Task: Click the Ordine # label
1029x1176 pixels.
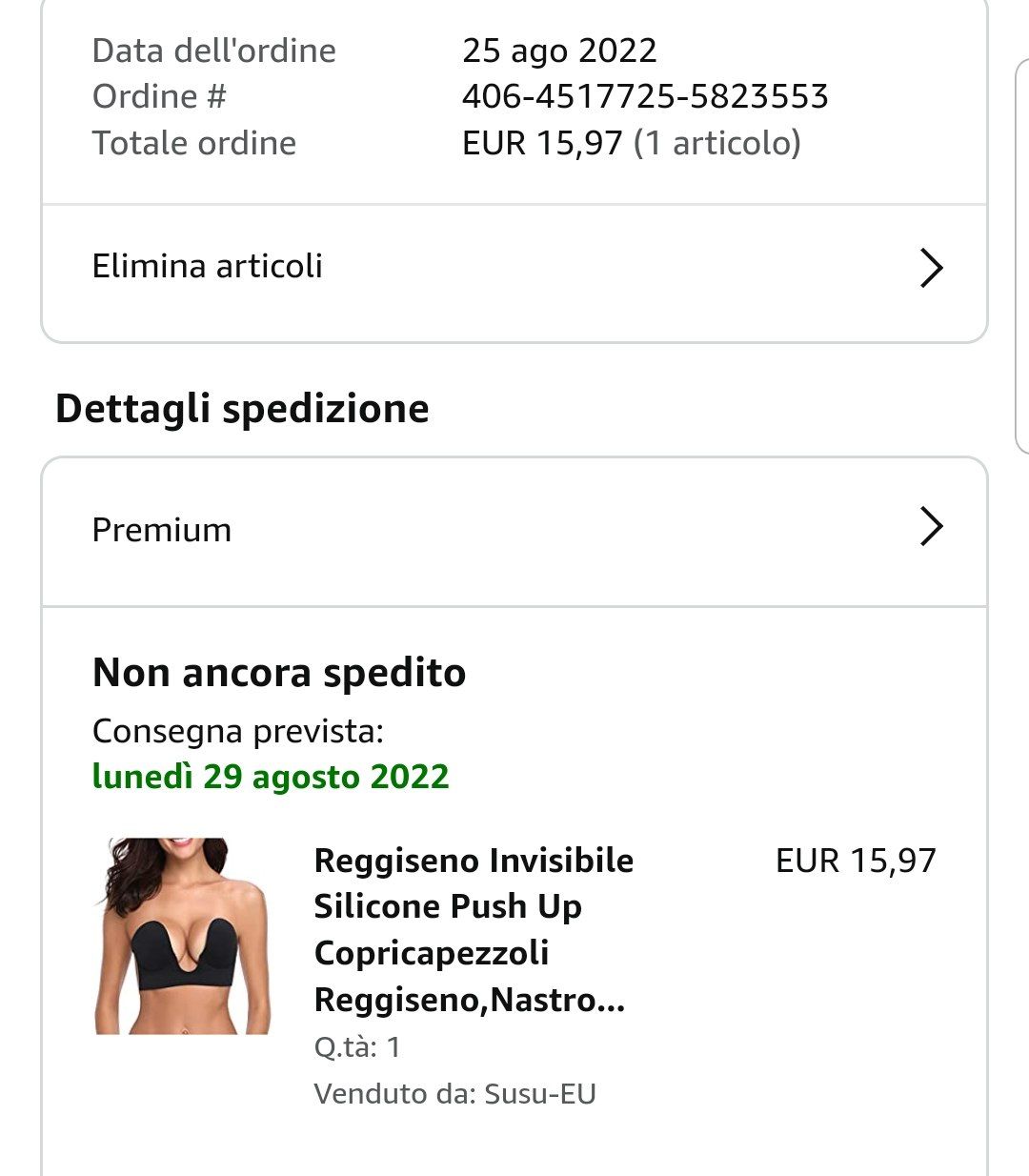Action: [x=159, y=96]
